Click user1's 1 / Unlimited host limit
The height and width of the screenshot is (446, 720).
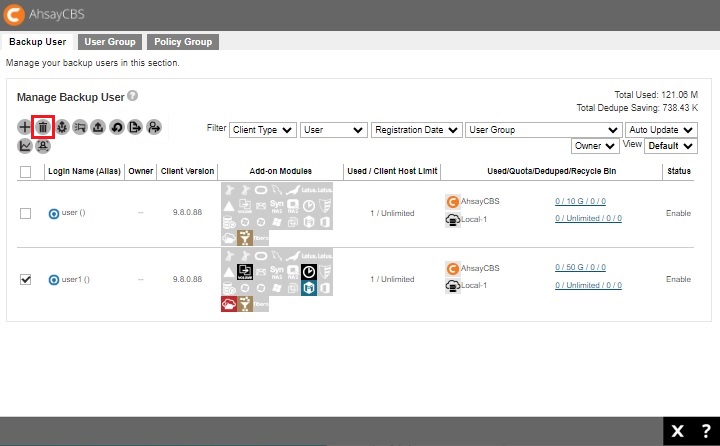pyautogui.click(x=392, y=279)
